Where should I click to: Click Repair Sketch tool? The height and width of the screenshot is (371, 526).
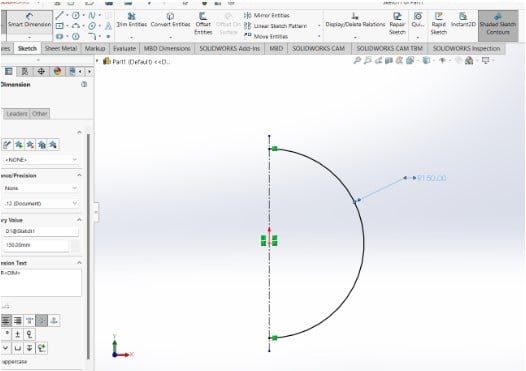pos(397,23)
